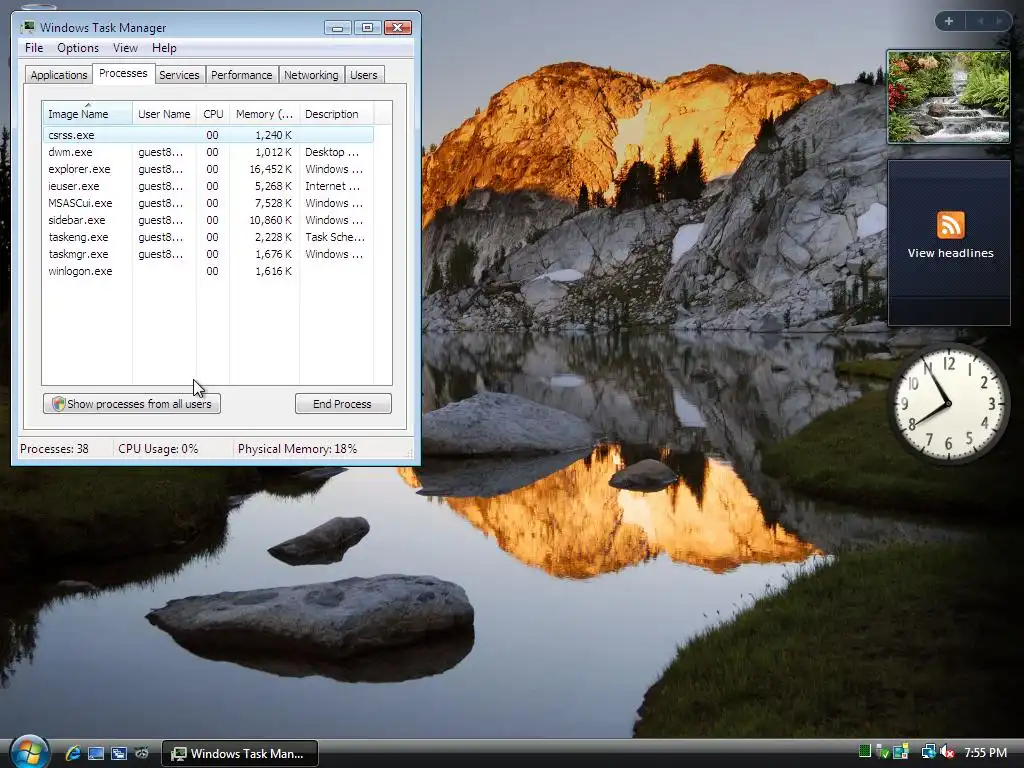Viewport: 1024px width, 768px height.
Task: Click the RSS feed icon in gadget
Action: [950, 225]
